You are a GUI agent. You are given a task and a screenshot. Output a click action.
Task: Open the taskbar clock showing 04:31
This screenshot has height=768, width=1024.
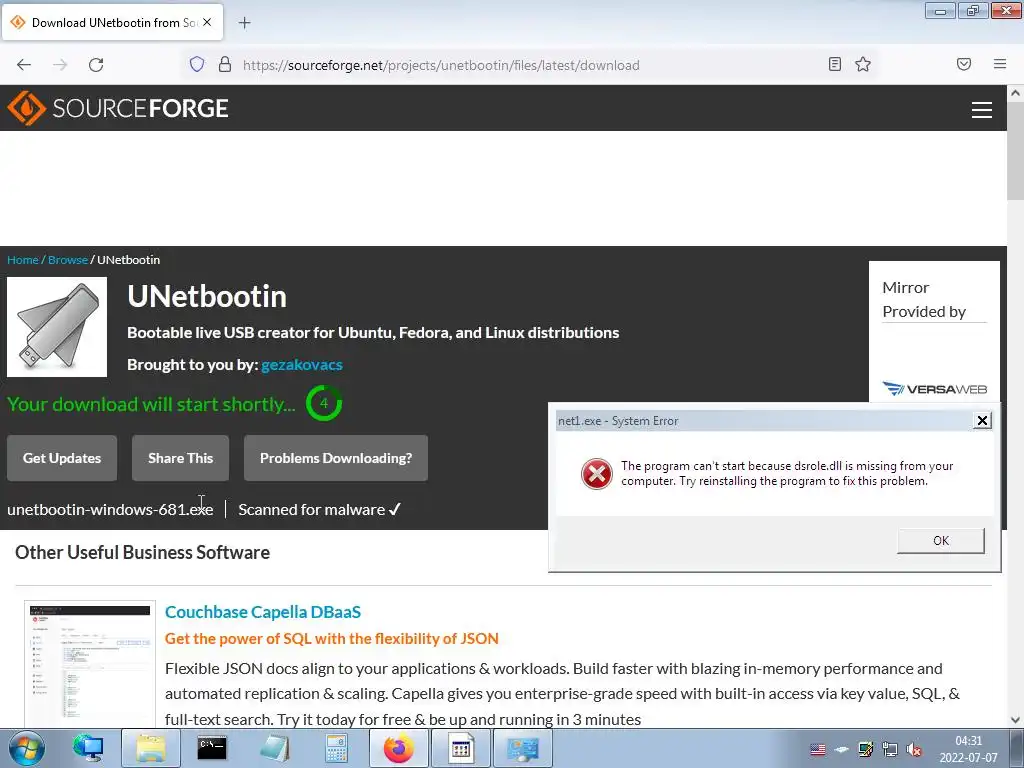[968, 749]
